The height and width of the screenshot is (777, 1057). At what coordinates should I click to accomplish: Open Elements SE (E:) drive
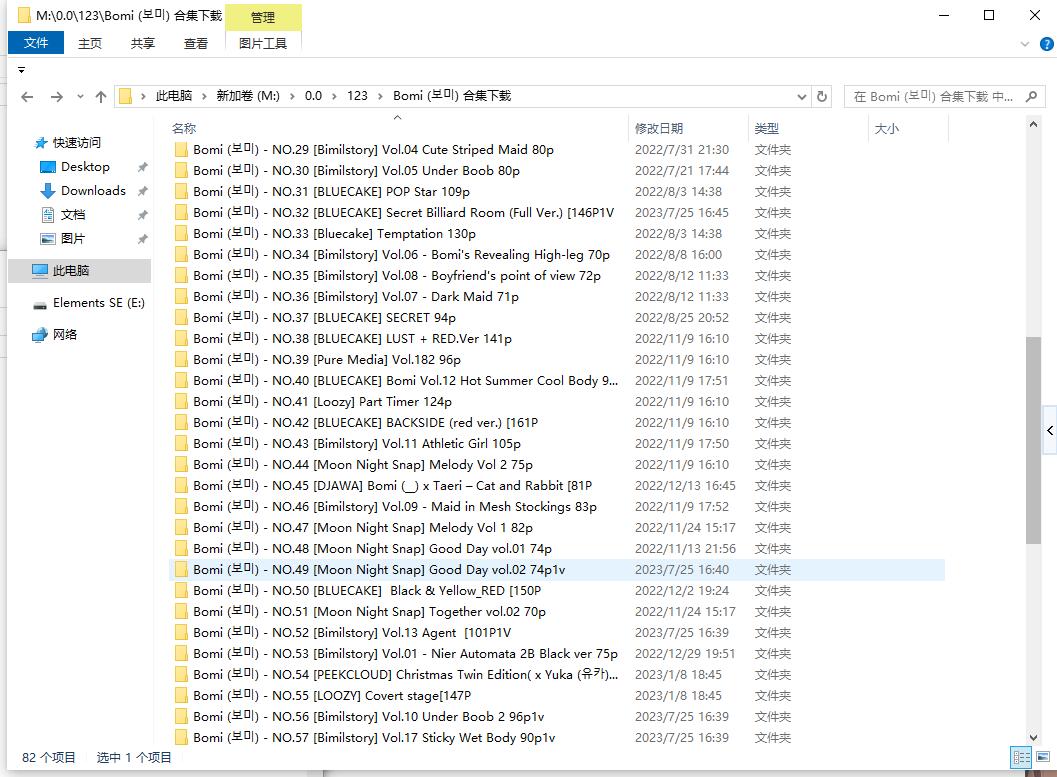point(98,303)
